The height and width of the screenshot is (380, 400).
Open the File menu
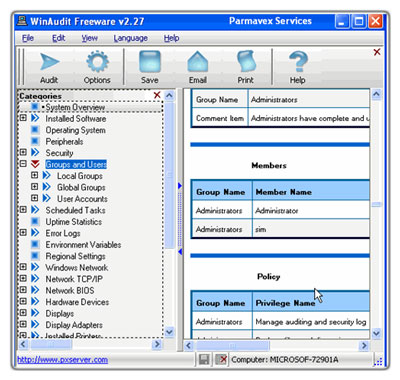[28, 38]
